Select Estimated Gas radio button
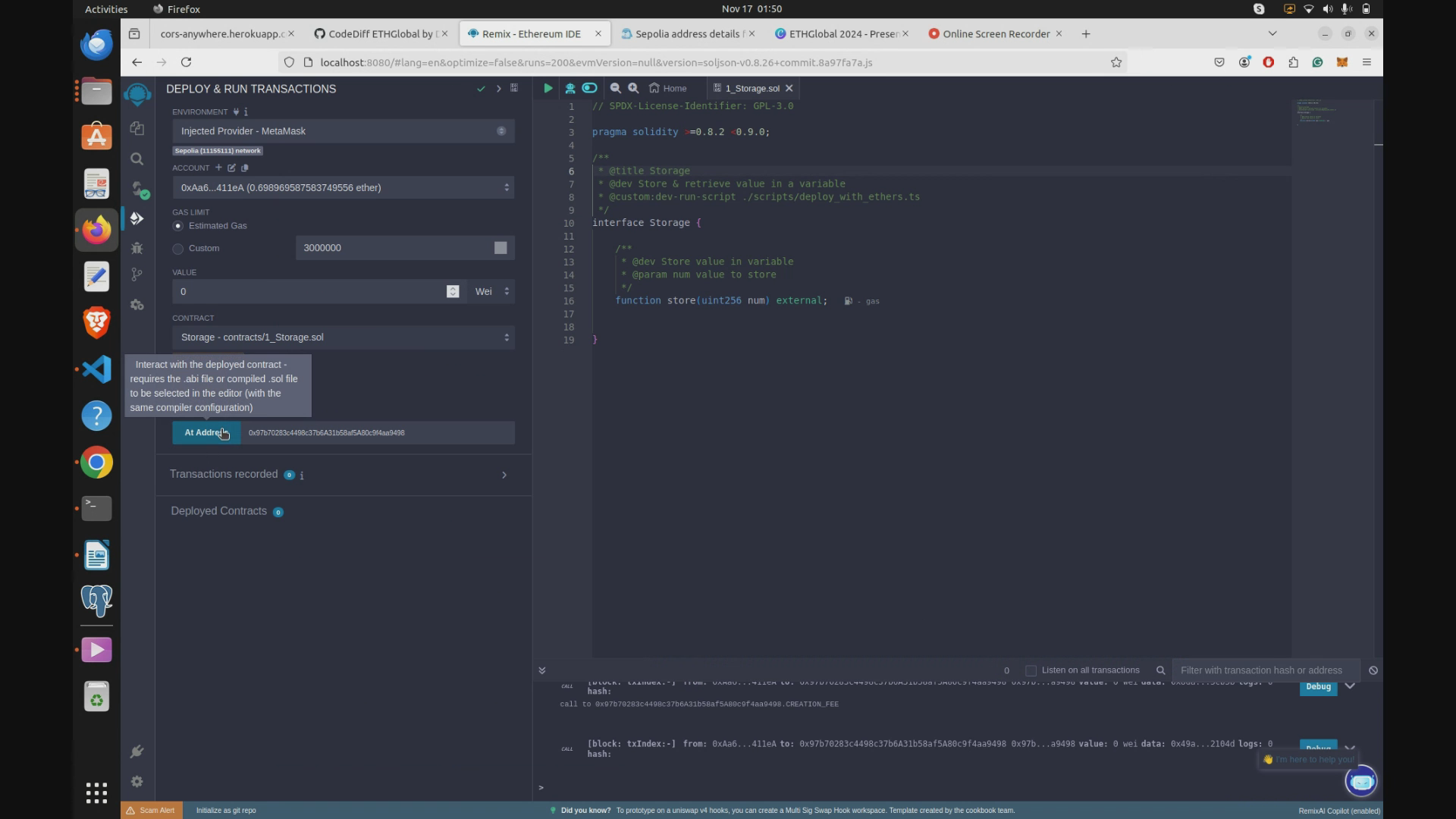The image size is (1456, 819). click(x=178, y=226)
